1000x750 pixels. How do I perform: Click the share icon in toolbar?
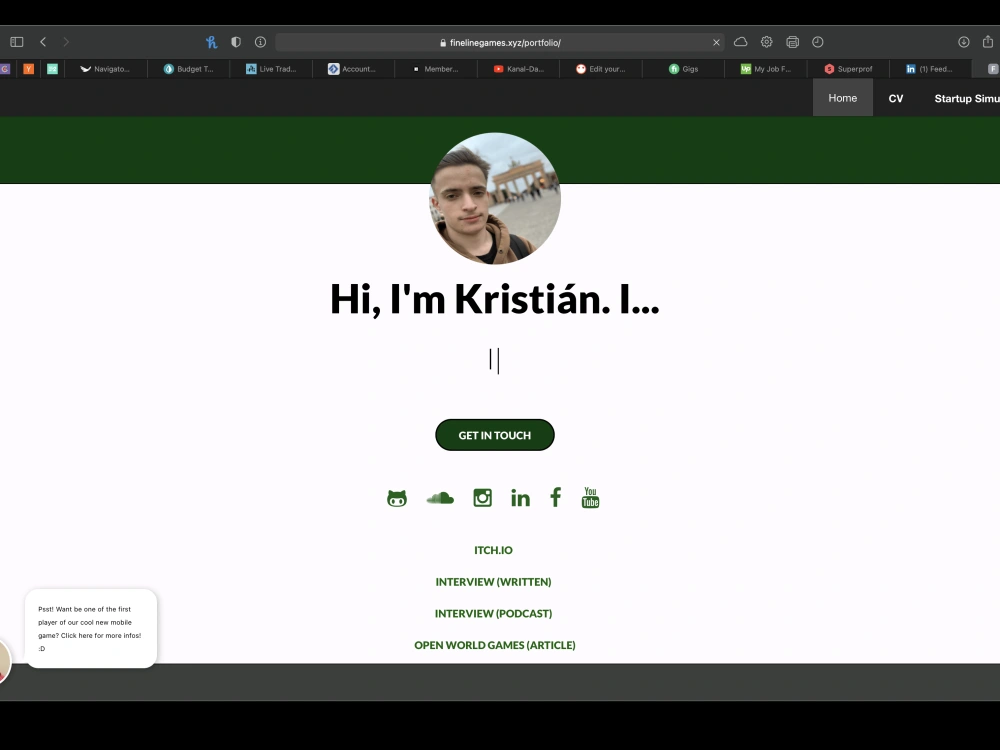(x=988, y=41)
